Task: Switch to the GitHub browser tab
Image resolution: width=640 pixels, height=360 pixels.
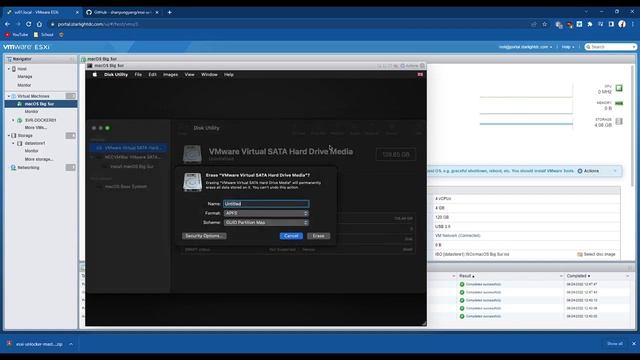Action: pyautogui.click(x=122, y=12)
